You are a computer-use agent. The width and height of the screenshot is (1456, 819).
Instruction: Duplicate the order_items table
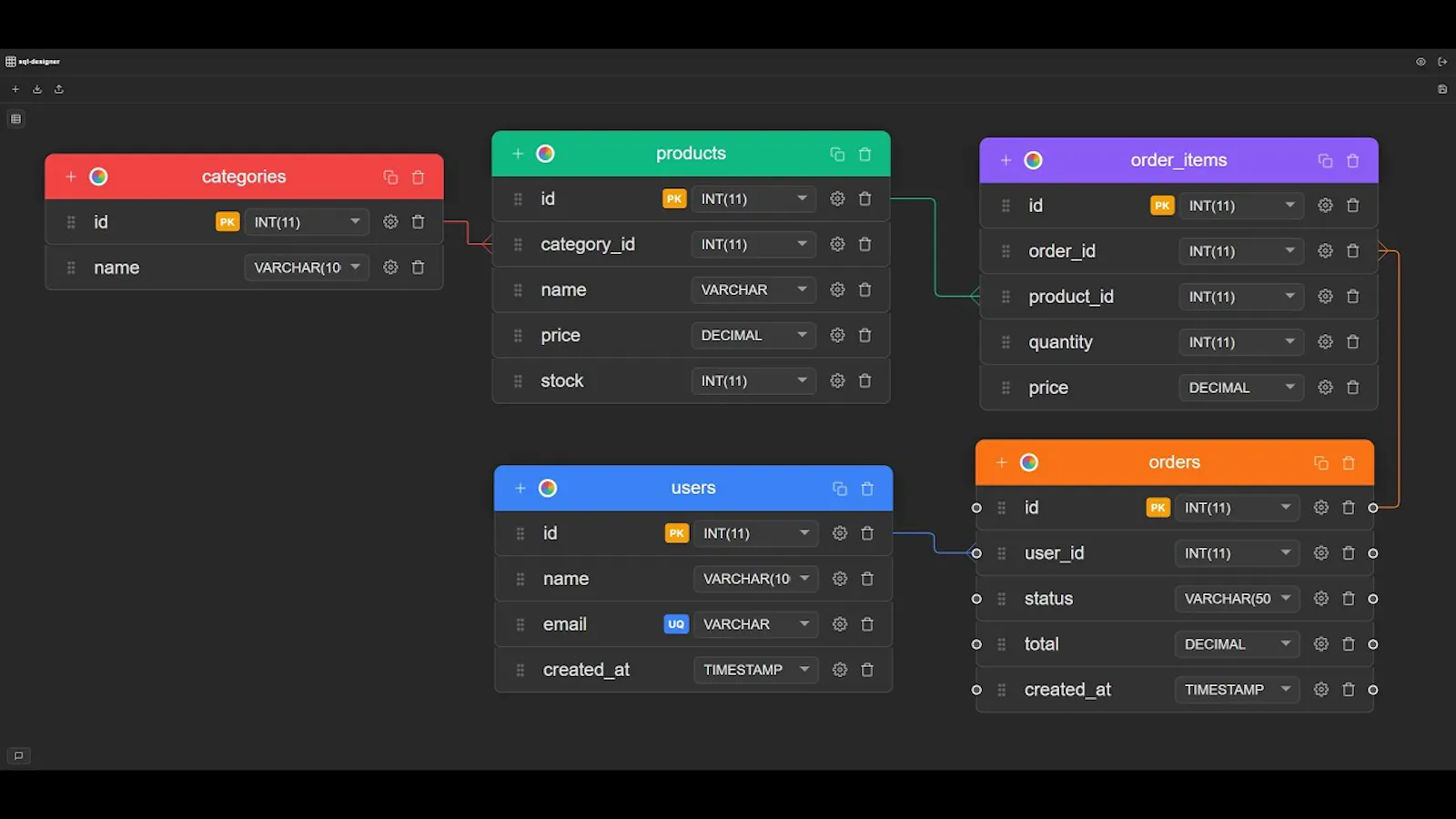click(x=1325, y=160)
